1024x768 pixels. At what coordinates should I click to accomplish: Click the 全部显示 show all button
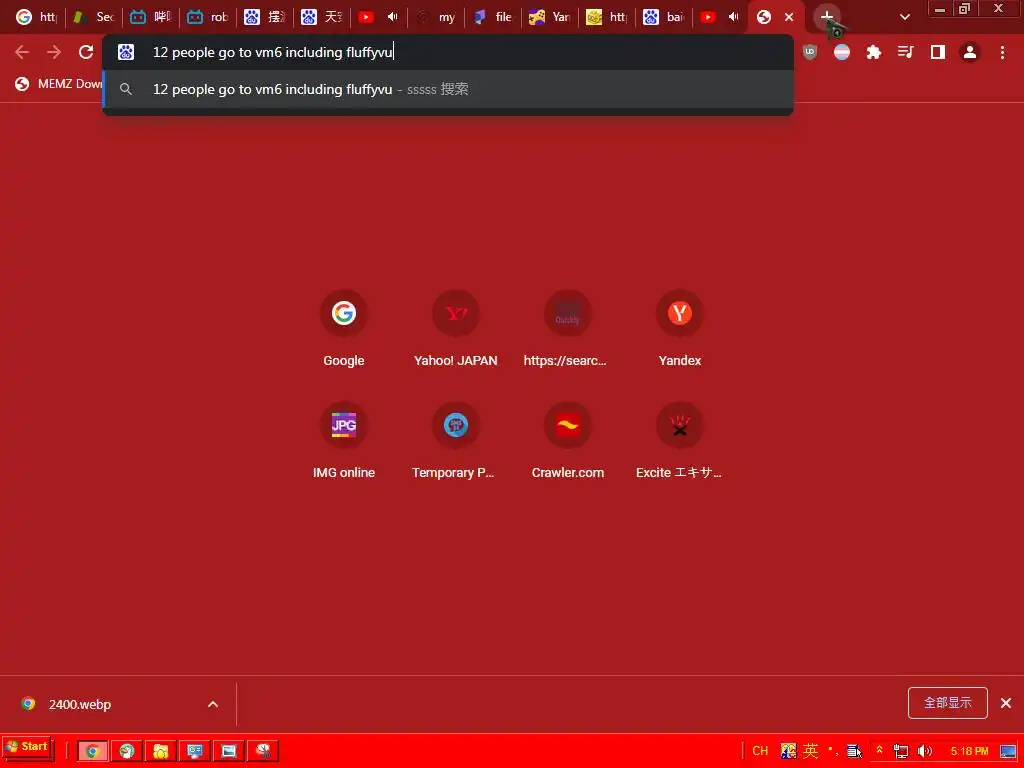click(948, 703)
